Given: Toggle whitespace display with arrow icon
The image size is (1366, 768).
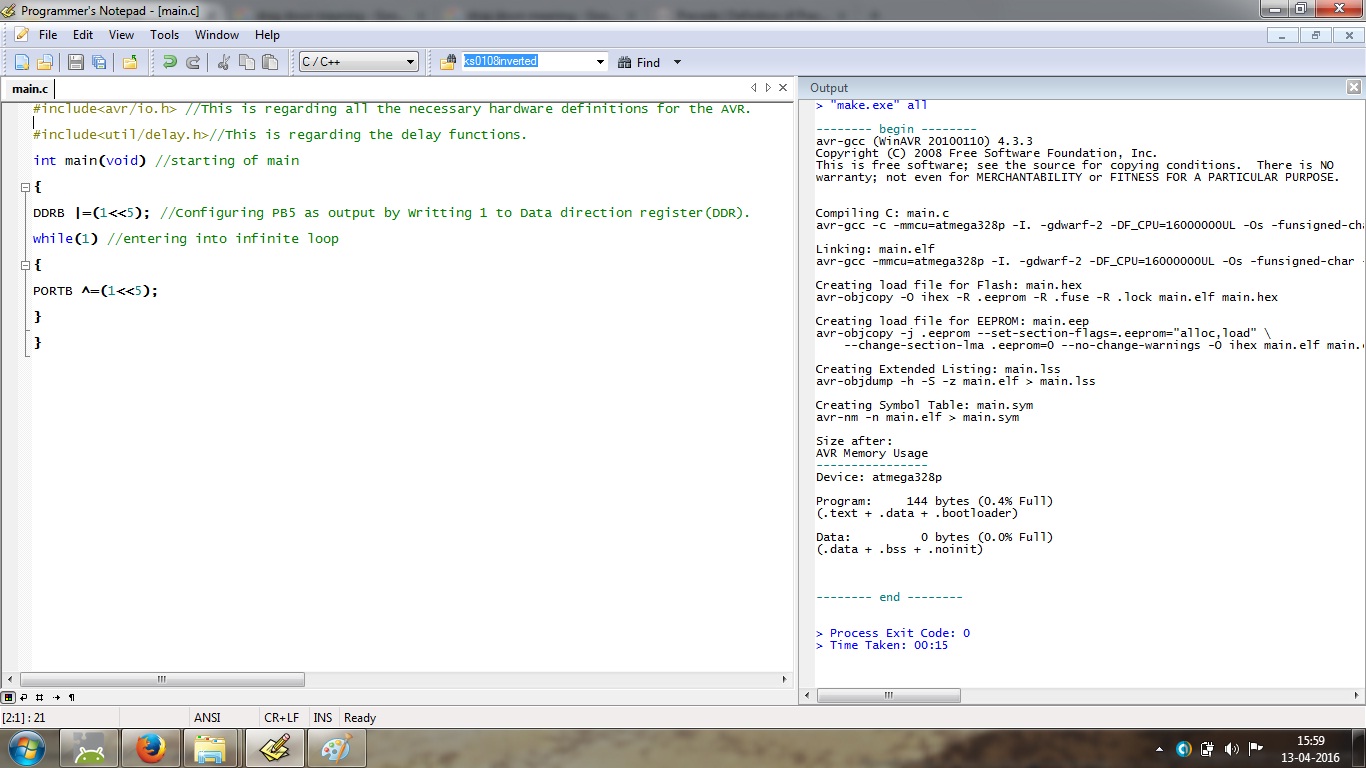Looking at the screenshot, I should pyautogui.click(x=56, y=697).
